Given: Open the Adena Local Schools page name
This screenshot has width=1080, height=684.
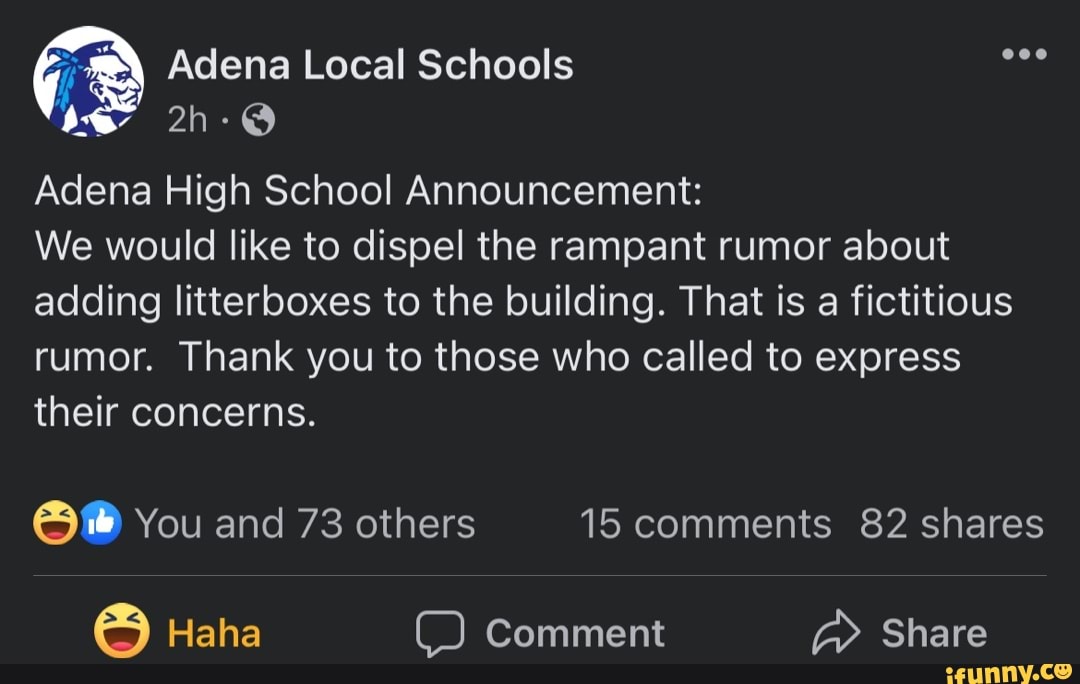Looking at the screenshot, I should [370, 66].
